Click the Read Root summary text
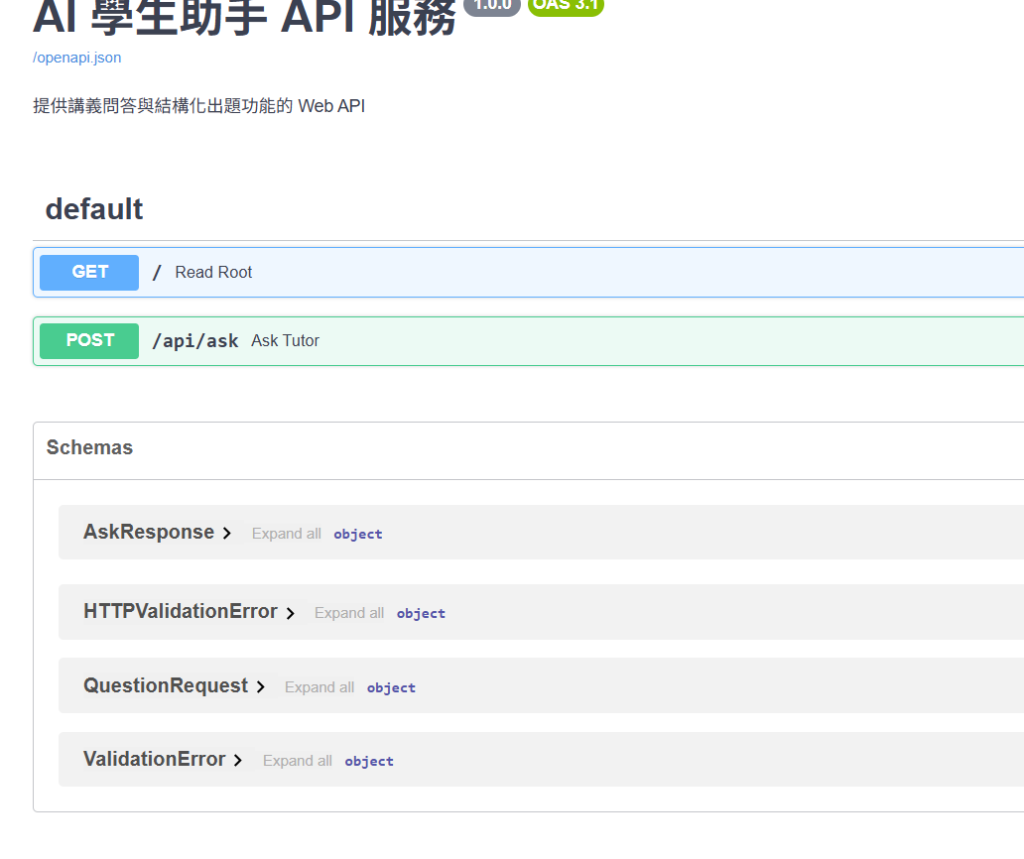The width and height of the screenshot is (1024, 859). pyautogui.click(x=214, y=272)
